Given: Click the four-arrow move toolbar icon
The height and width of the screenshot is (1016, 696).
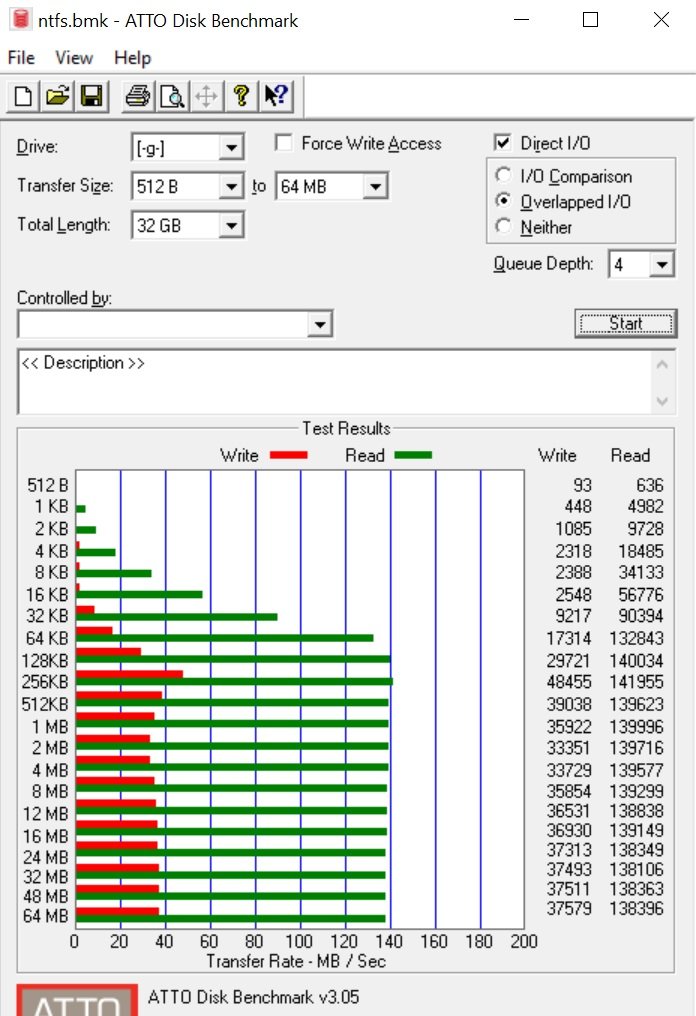Looking at the screenshot, I should (x=206, y=97).
